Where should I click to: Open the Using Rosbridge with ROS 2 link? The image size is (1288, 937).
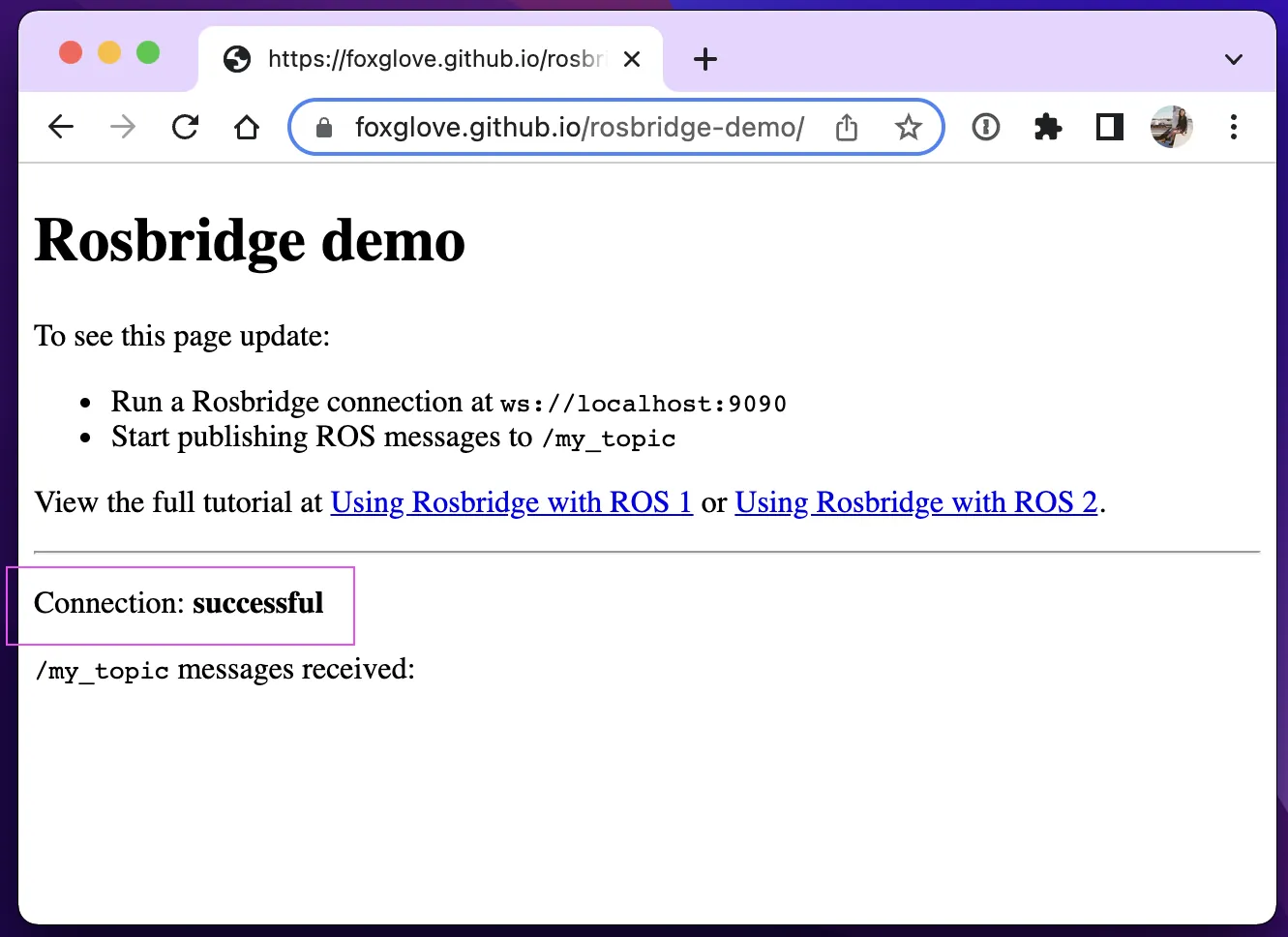[915, 502]
